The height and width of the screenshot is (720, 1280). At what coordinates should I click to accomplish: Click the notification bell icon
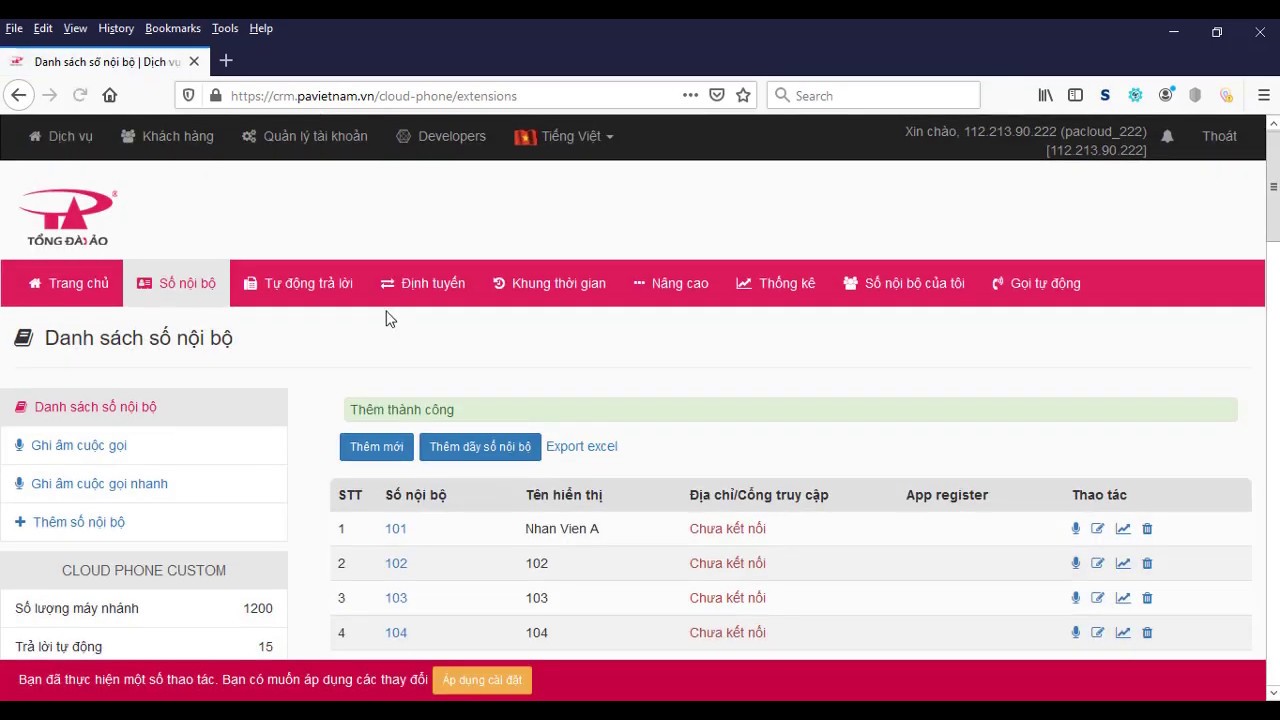point(1167,137)
